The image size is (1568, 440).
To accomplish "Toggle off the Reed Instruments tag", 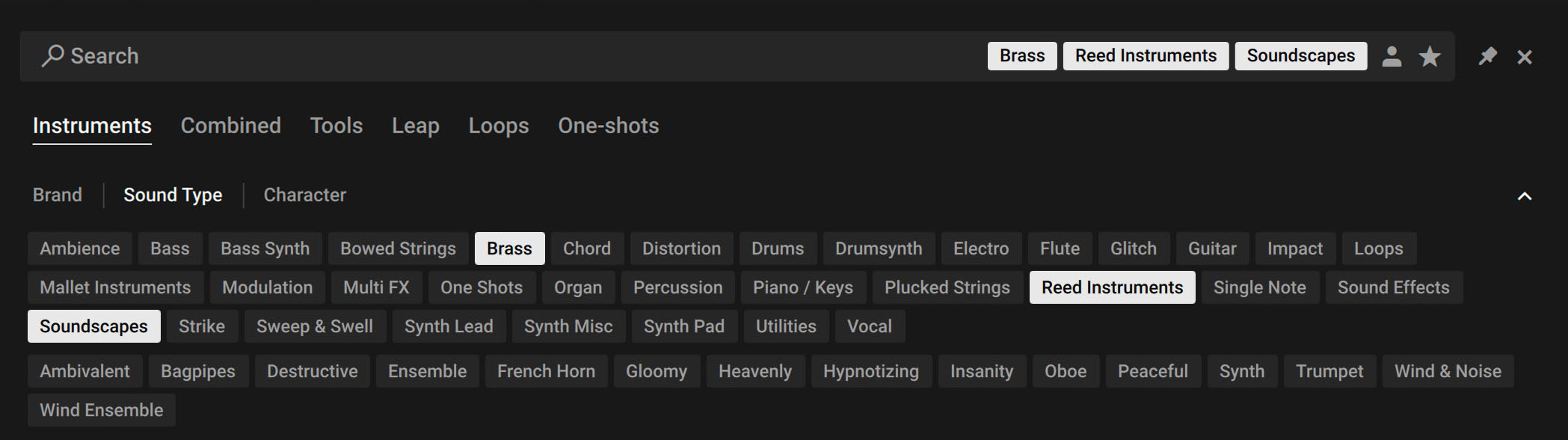I will click(1112, 287).
